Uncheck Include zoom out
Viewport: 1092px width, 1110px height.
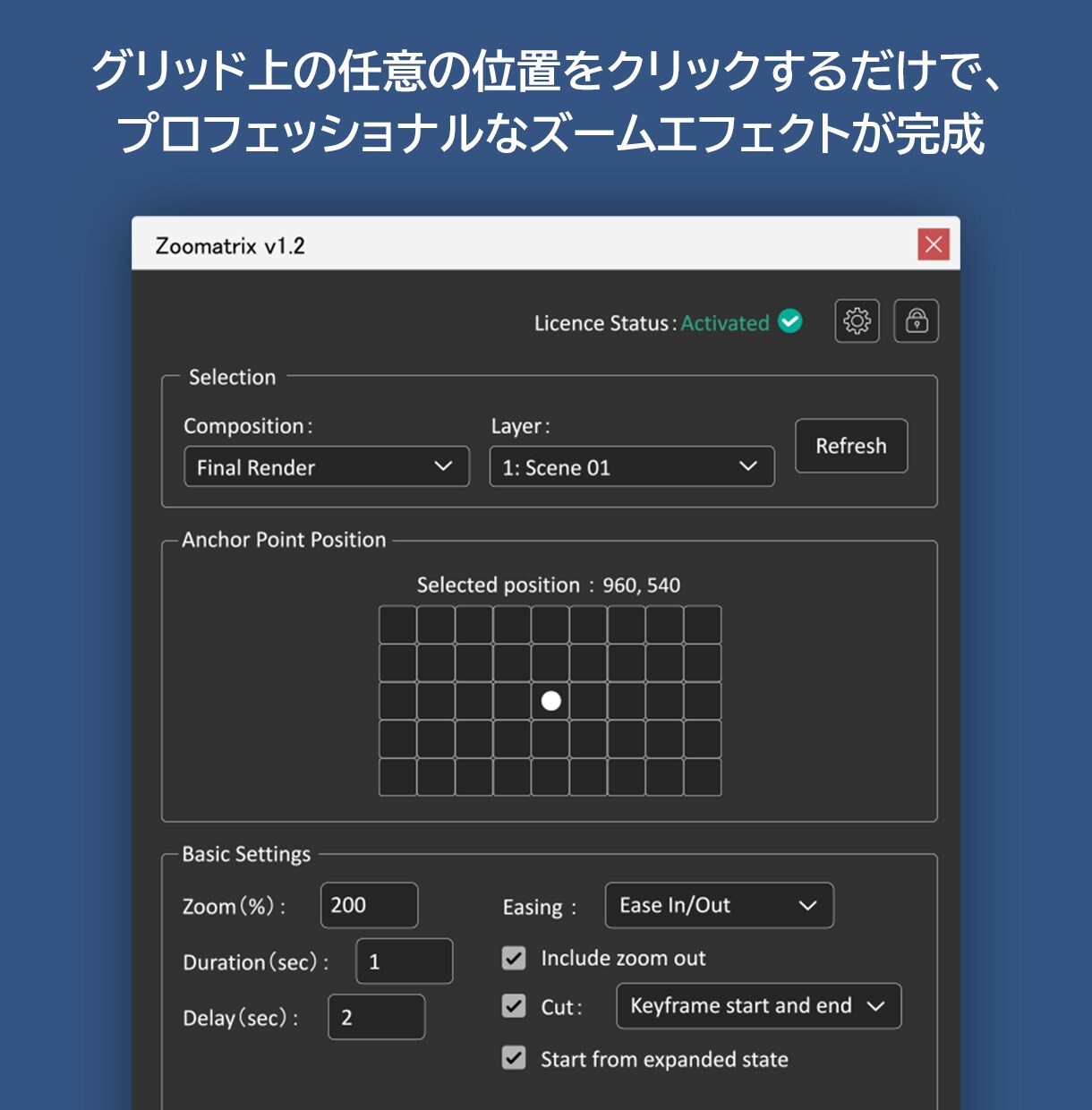[x=514, y=958]
